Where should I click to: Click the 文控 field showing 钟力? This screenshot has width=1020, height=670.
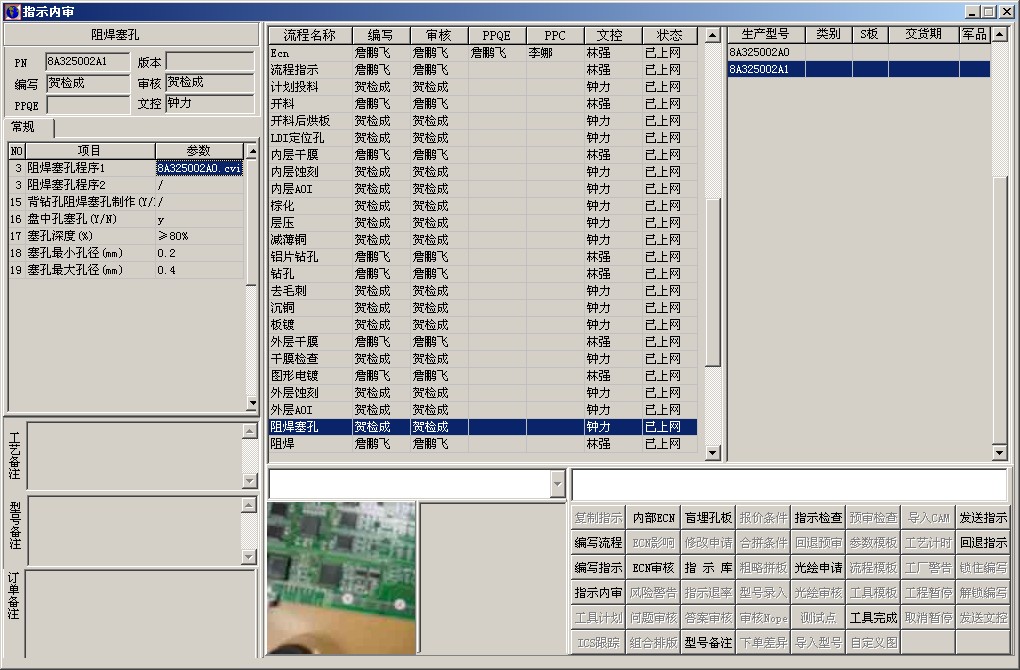click(209, 103)
